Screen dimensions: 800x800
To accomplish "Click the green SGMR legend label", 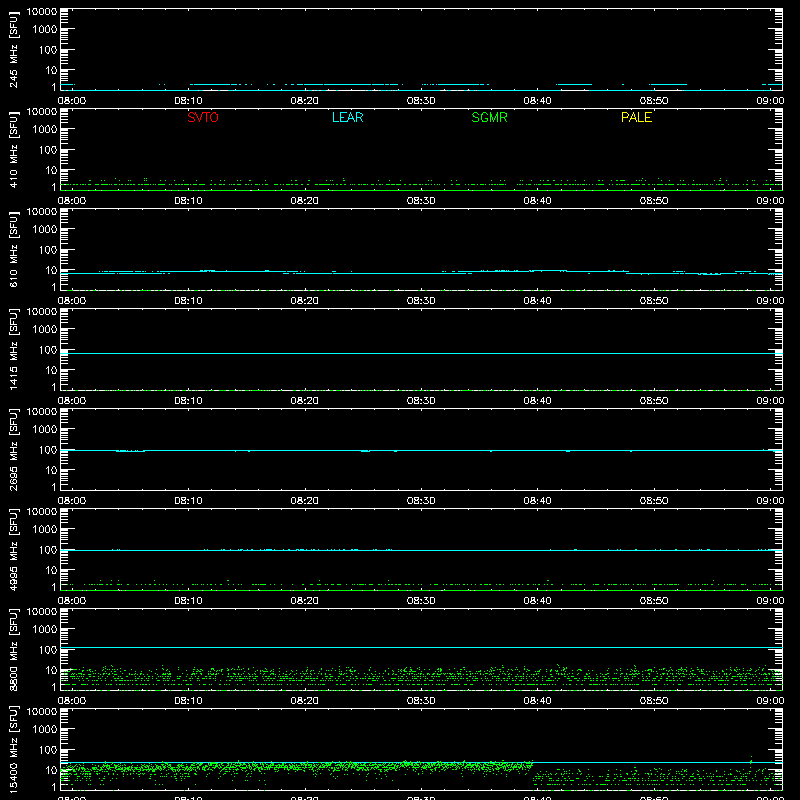I will (489, 117).
